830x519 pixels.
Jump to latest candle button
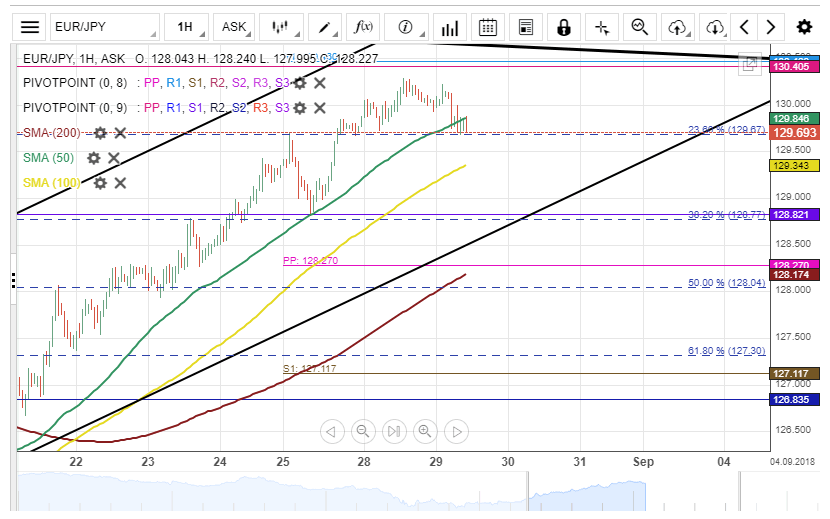pos(394,432)
